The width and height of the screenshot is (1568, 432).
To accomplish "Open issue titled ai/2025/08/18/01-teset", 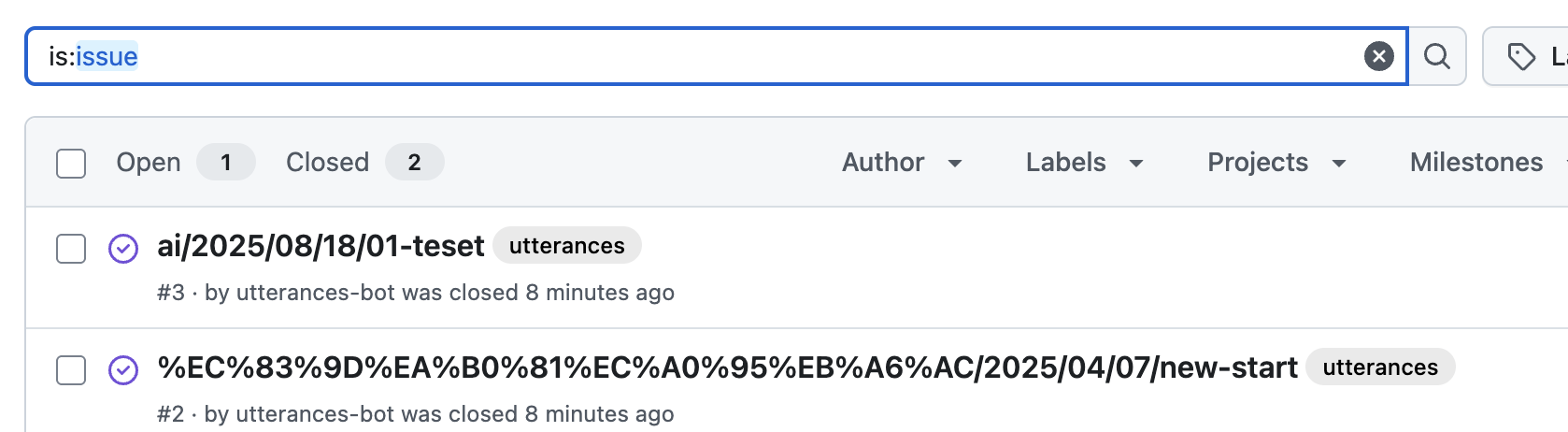I will (321, 246).
